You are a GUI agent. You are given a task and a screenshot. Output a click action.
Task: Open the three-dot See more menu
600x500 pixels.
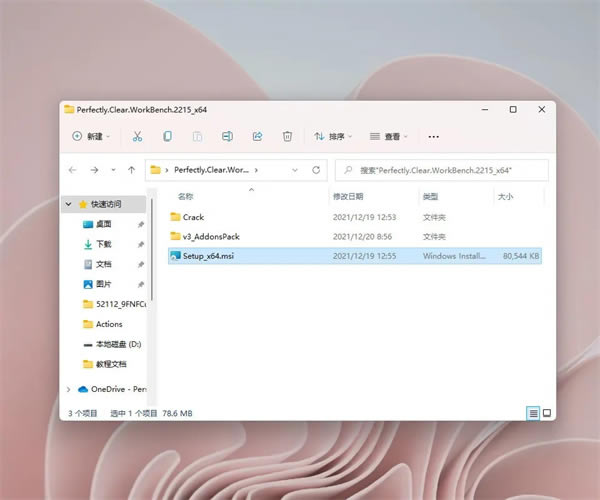pyautogui.click(x=434, y=137)
